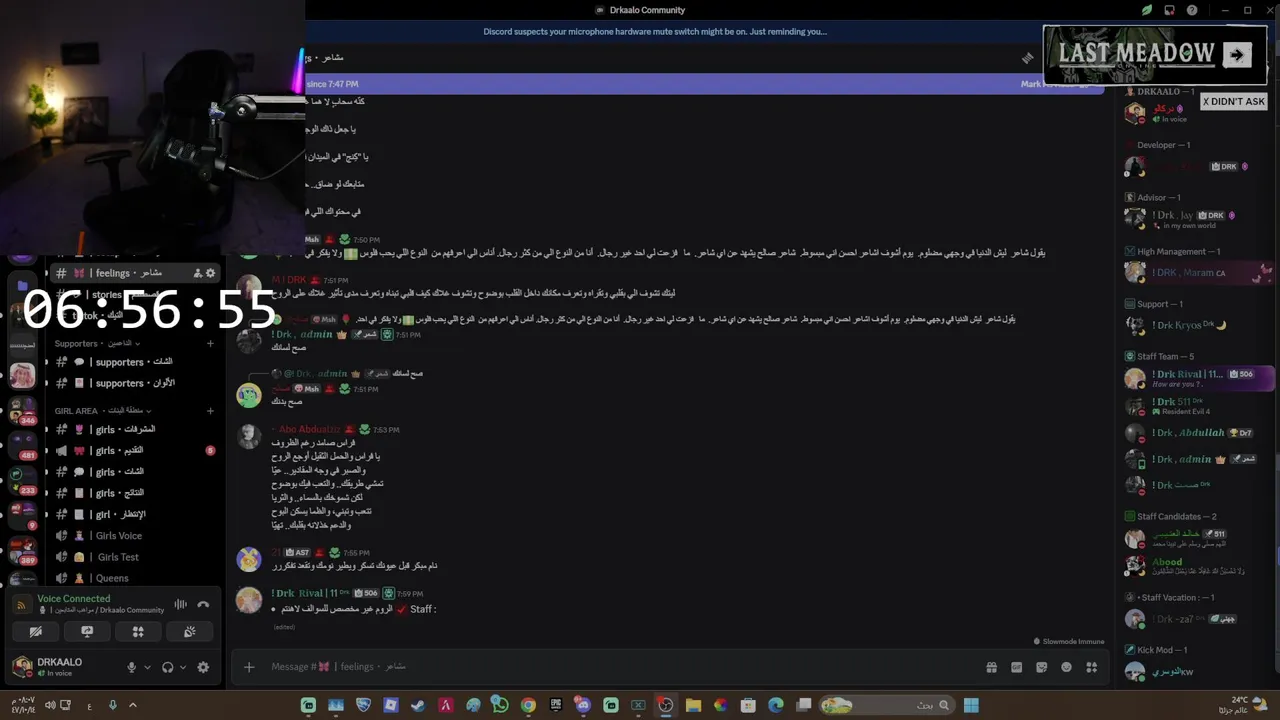Open member ! DRK , Maram profile
1280x720 pixels.
click(1197, 272)
